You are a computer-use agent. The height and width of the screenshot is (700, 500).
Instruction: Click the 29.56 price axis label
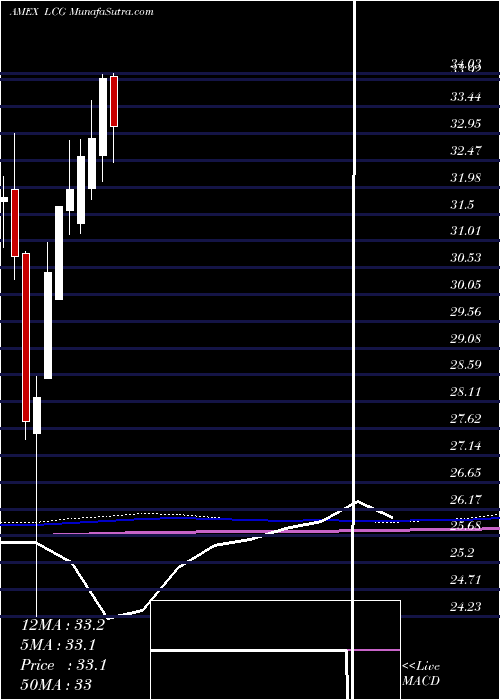click(x=466, y=312)
